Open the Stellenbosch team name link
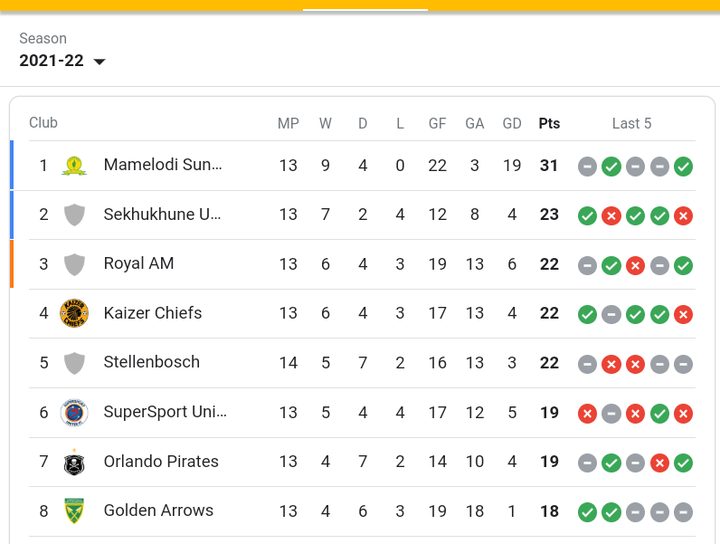The width and height of the screenshot is (720, 544). pos(152,362)
